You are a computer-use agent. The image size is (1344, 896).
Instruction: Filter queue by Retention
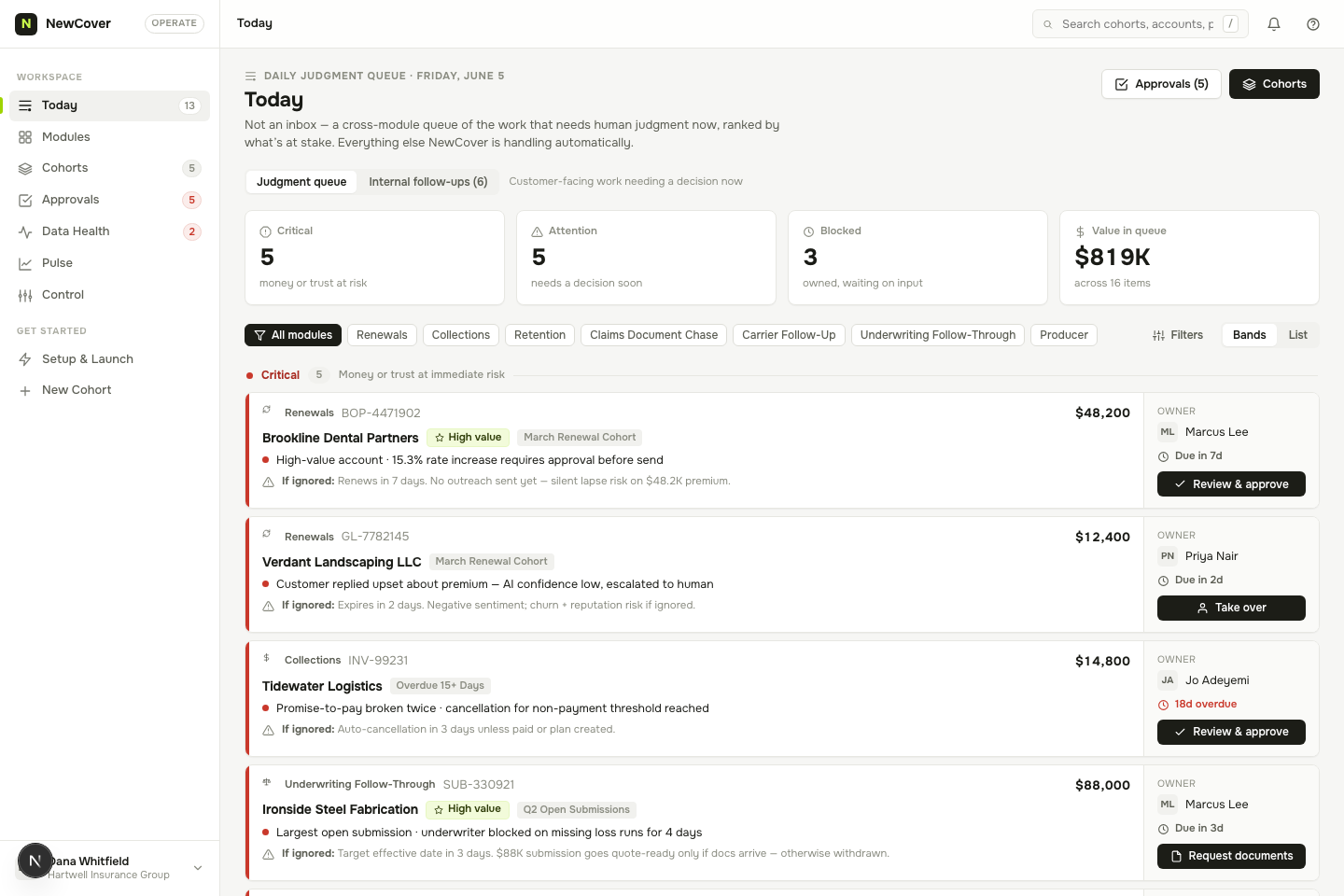point(539,335)
